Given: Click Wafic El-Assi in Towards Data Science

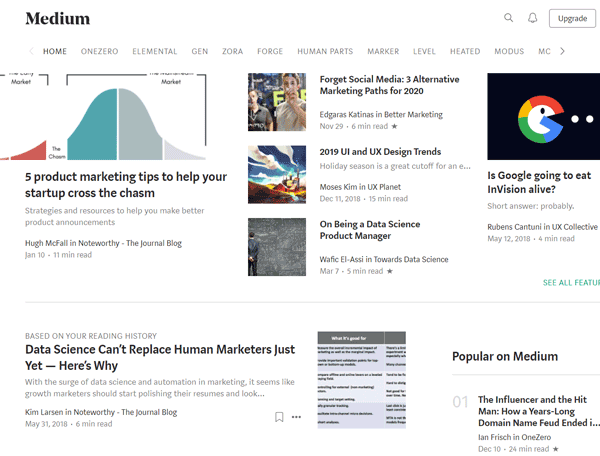Looking at the screenshot, I should (x=384, y=259).
